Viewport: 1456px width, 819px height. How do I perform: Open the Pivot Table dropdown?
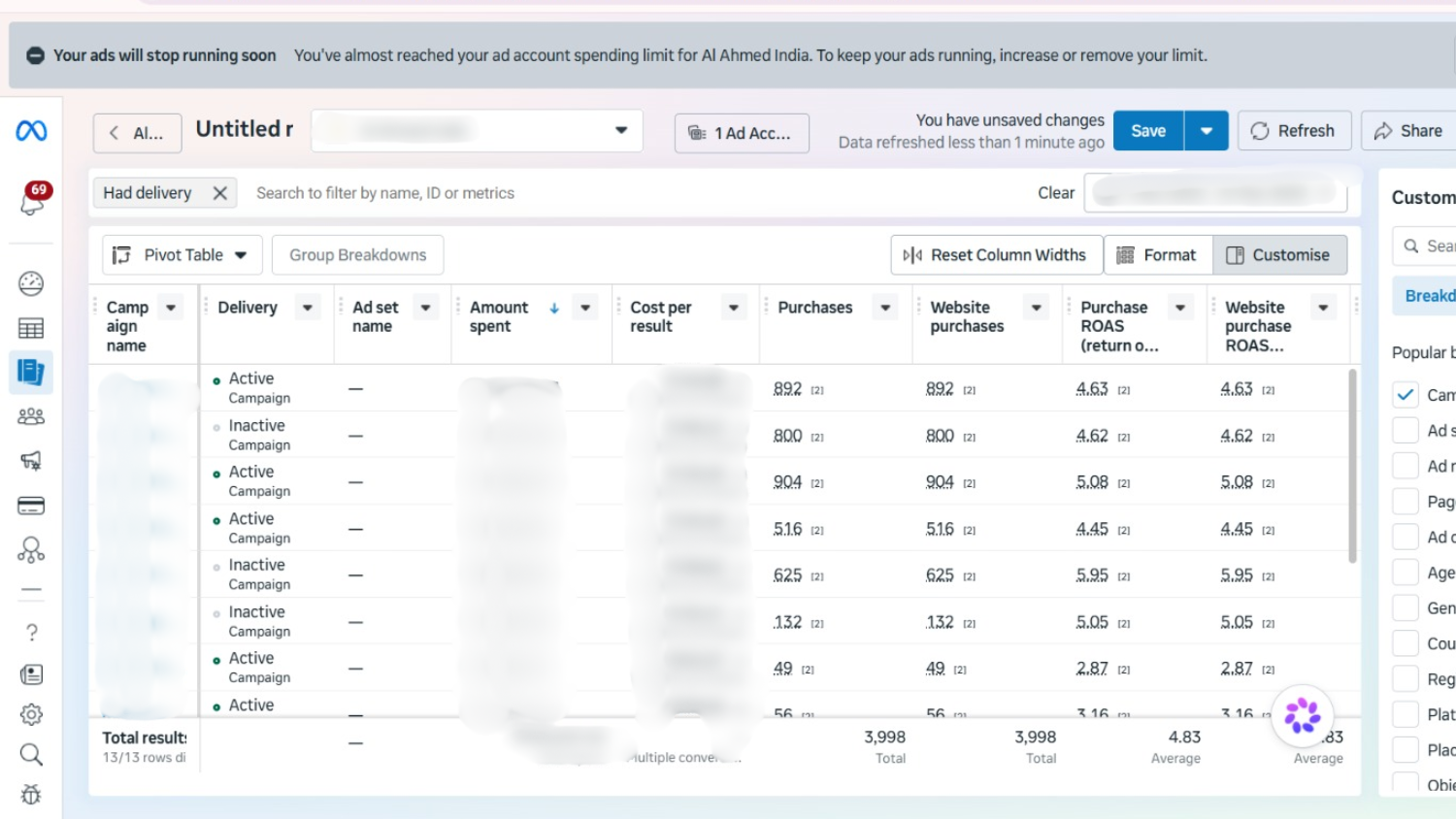(182, 255)
